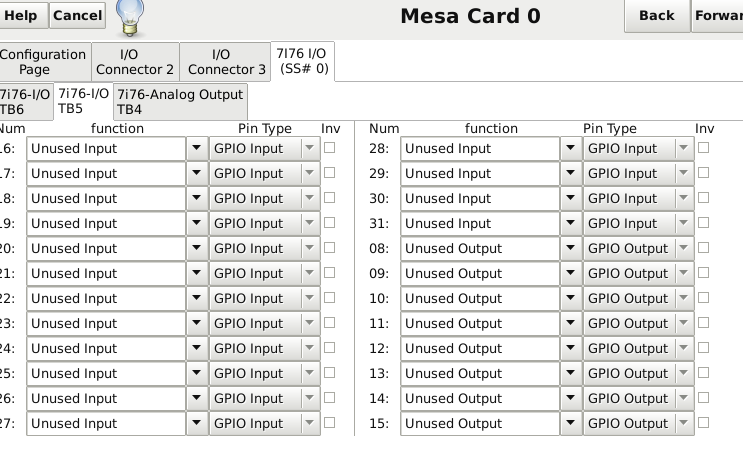Tick invert checkbox for pin 31
Image resolution: width=743 pixels, height=465 pixels.
click(x=704, y=223)
